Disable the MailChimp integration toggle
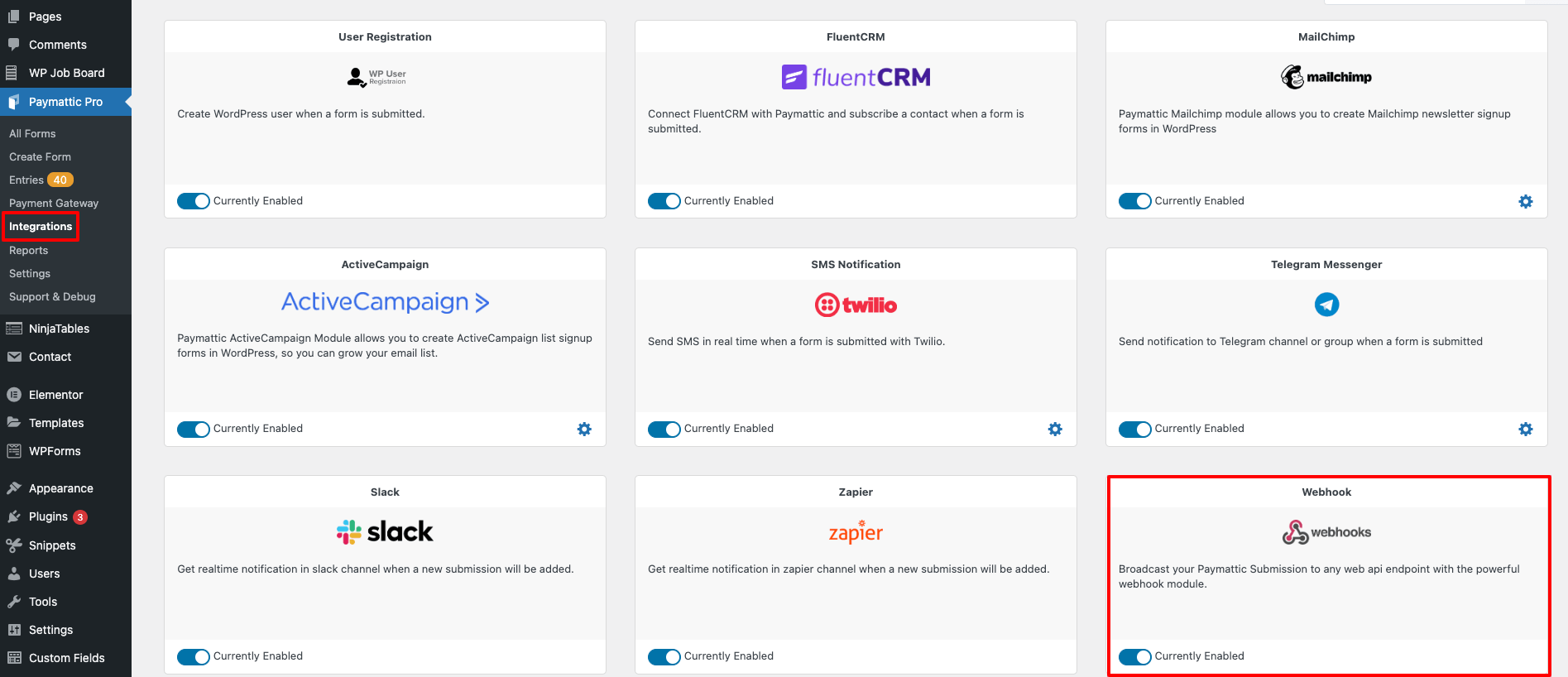1568x677 pixels. (1135, 201)
